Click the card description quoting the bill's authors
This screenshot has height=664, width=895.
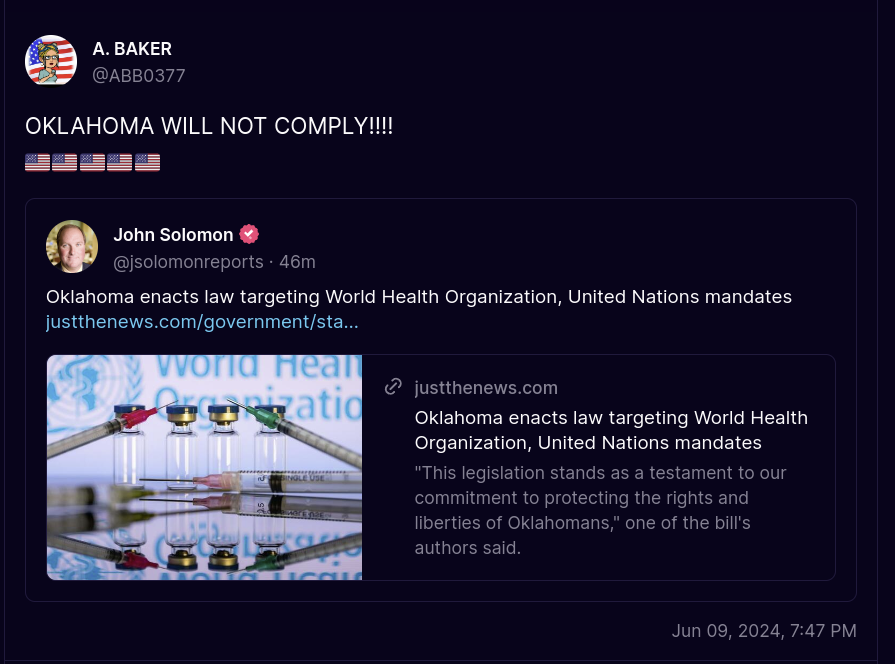(x=600, y=510)
